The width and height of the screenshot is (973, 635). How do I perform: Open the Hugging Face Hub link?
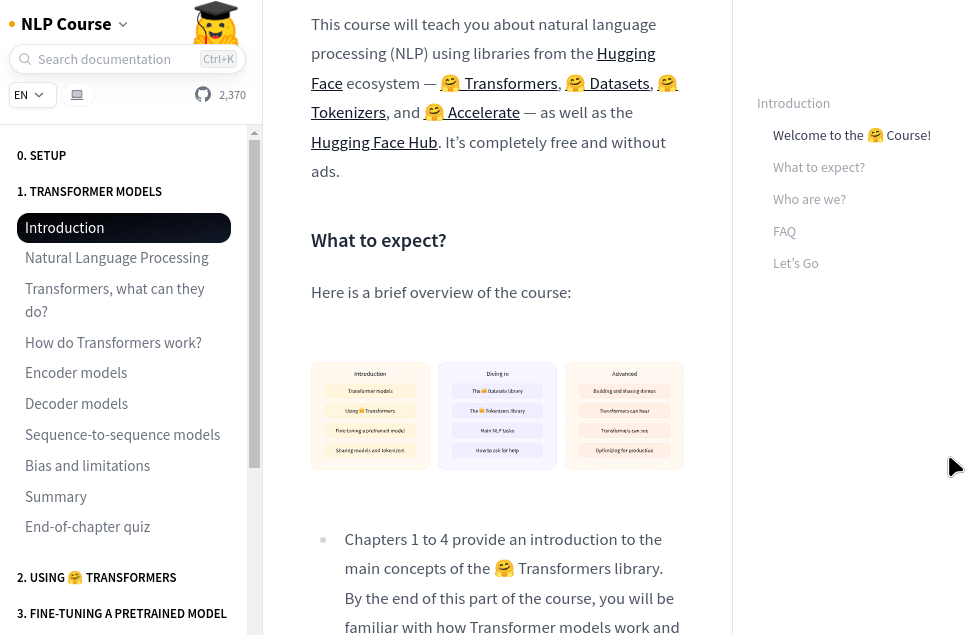tap(374, 142)
